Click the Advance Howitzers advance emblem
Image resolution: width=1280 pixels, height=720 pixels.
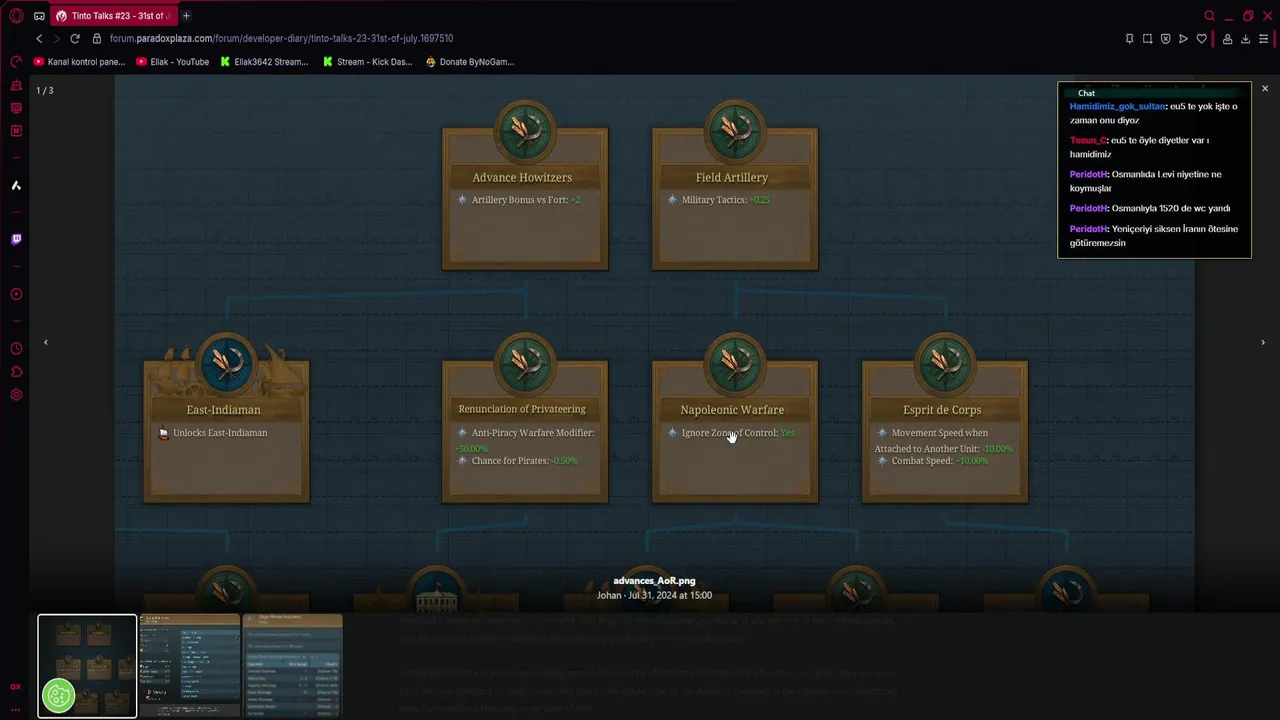[525, 130]
